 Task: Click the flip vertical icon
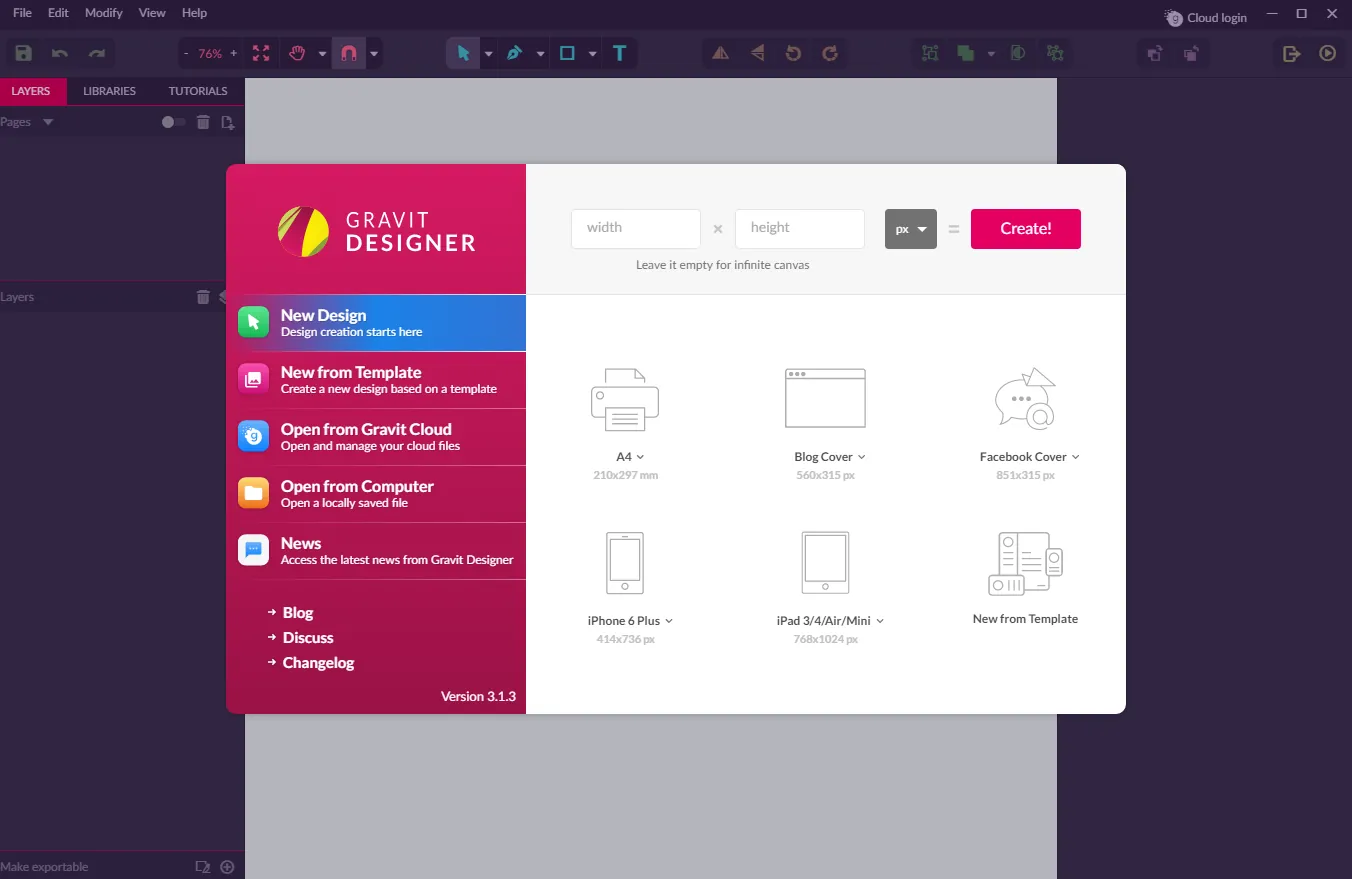757,53
